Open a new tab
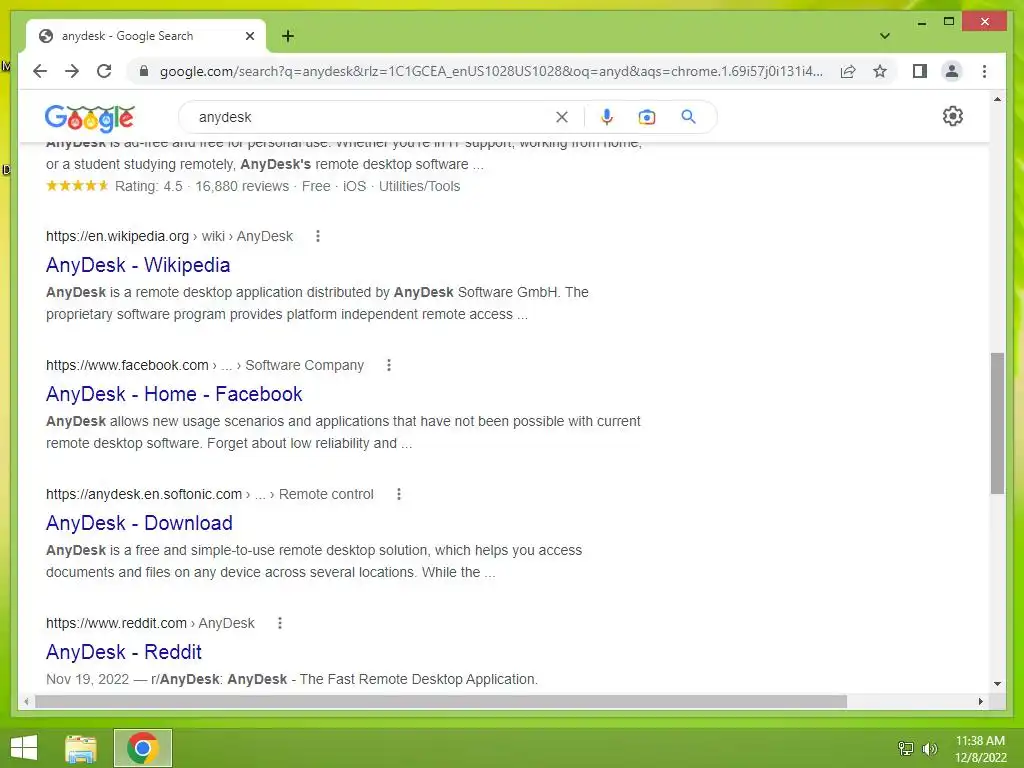Viewport: 1024px width, 768px height. (288, 36)
